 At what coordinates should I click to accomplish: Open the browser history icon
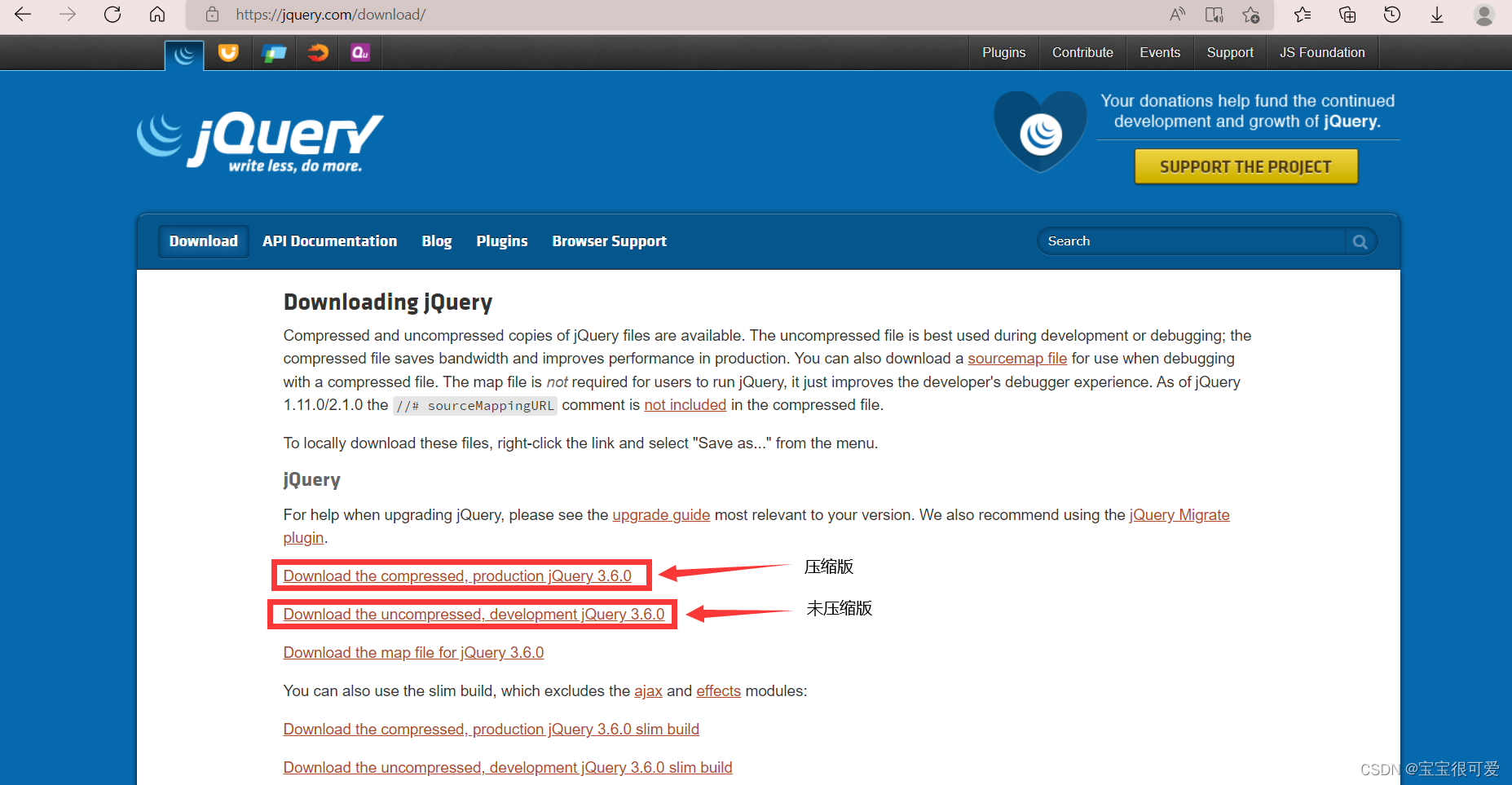coord(1392,14)
